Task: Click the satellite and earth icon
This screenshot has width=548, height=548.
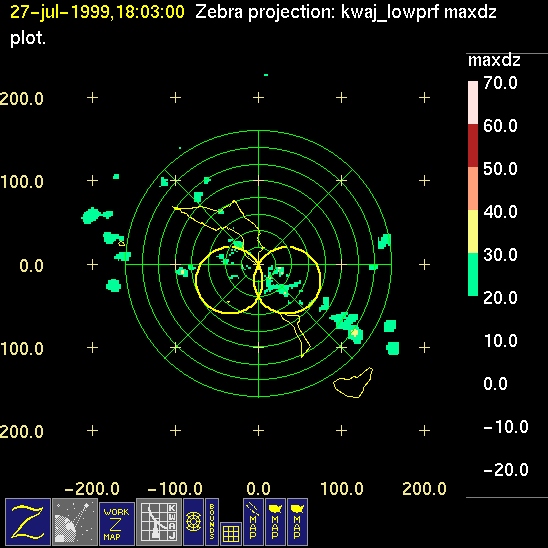Action: click(x=75, y=522)
